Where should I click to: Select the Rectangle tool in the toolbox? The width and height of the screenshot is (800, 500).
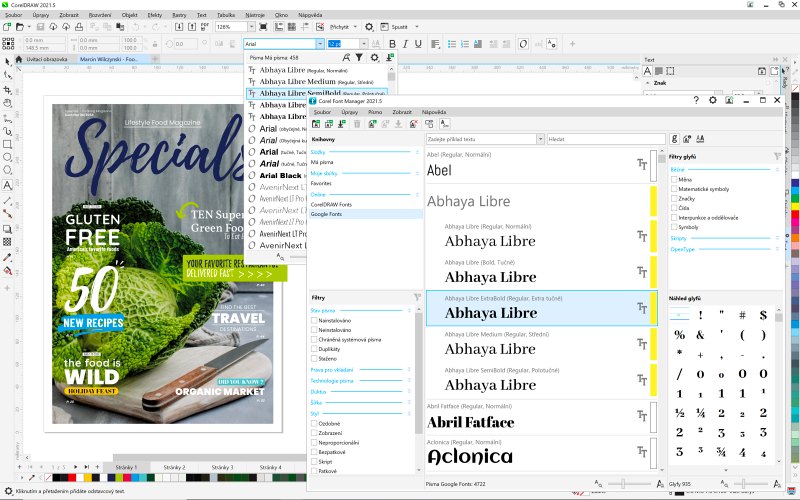tap(8, 144)
